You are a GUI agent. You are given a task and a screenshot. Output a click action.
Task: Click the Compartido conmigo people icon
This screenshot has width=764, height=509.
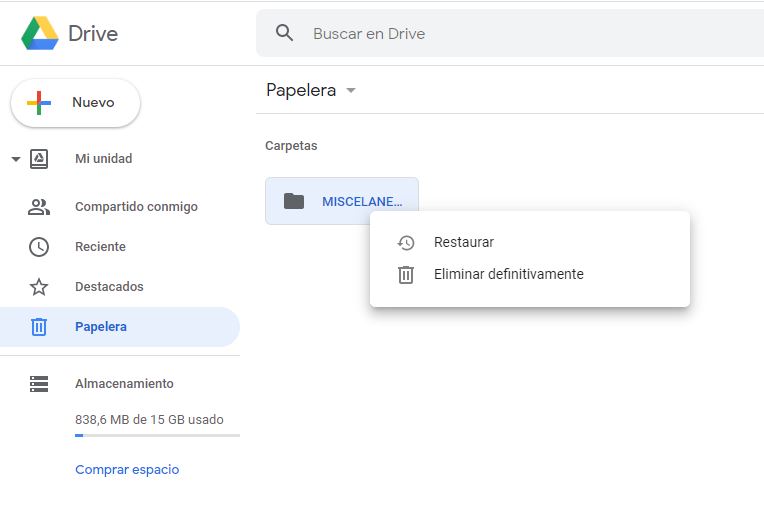pos(39,207)
